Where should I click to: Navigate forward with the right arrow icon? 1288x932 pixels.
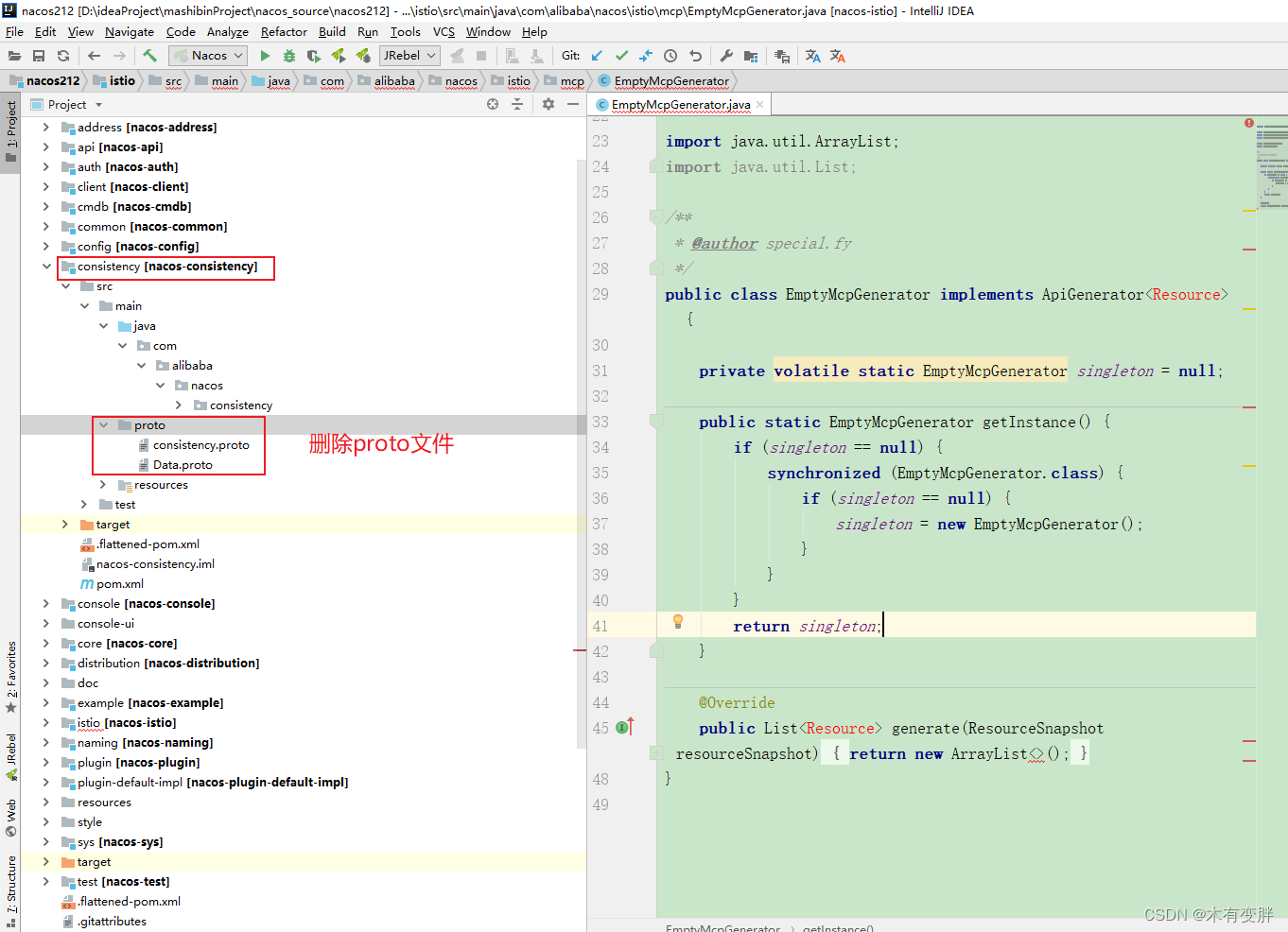[x=119, y=56]
